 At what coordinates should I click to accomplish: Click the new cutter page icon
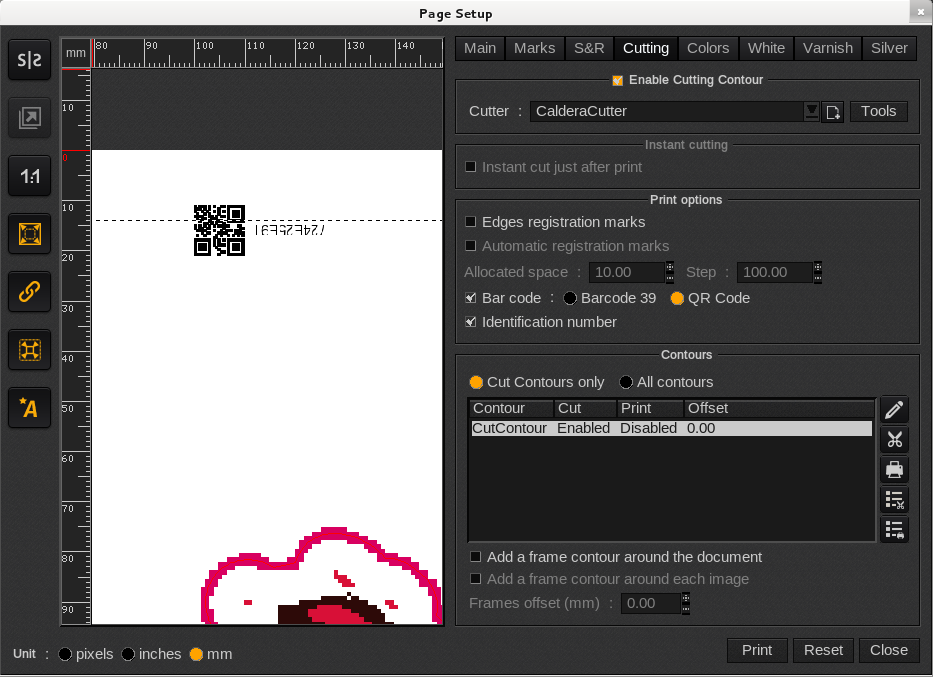click(x=832, y=112)
